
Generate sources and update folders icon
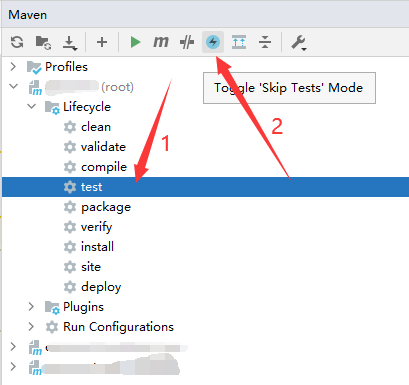(x=43, y=42)
